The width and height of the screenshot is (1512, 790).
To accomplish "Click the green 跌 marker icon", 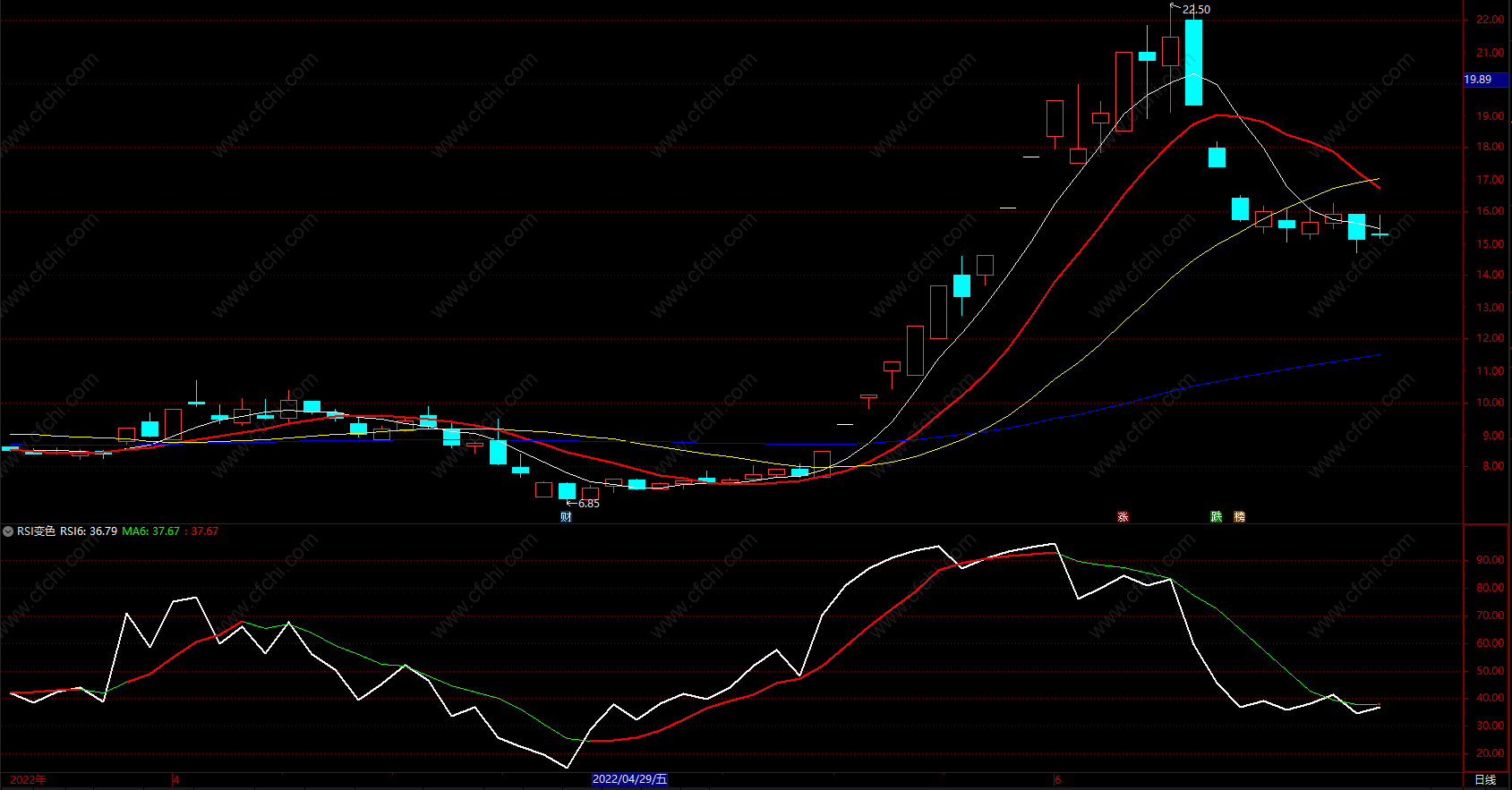I will coord(1216,516).
